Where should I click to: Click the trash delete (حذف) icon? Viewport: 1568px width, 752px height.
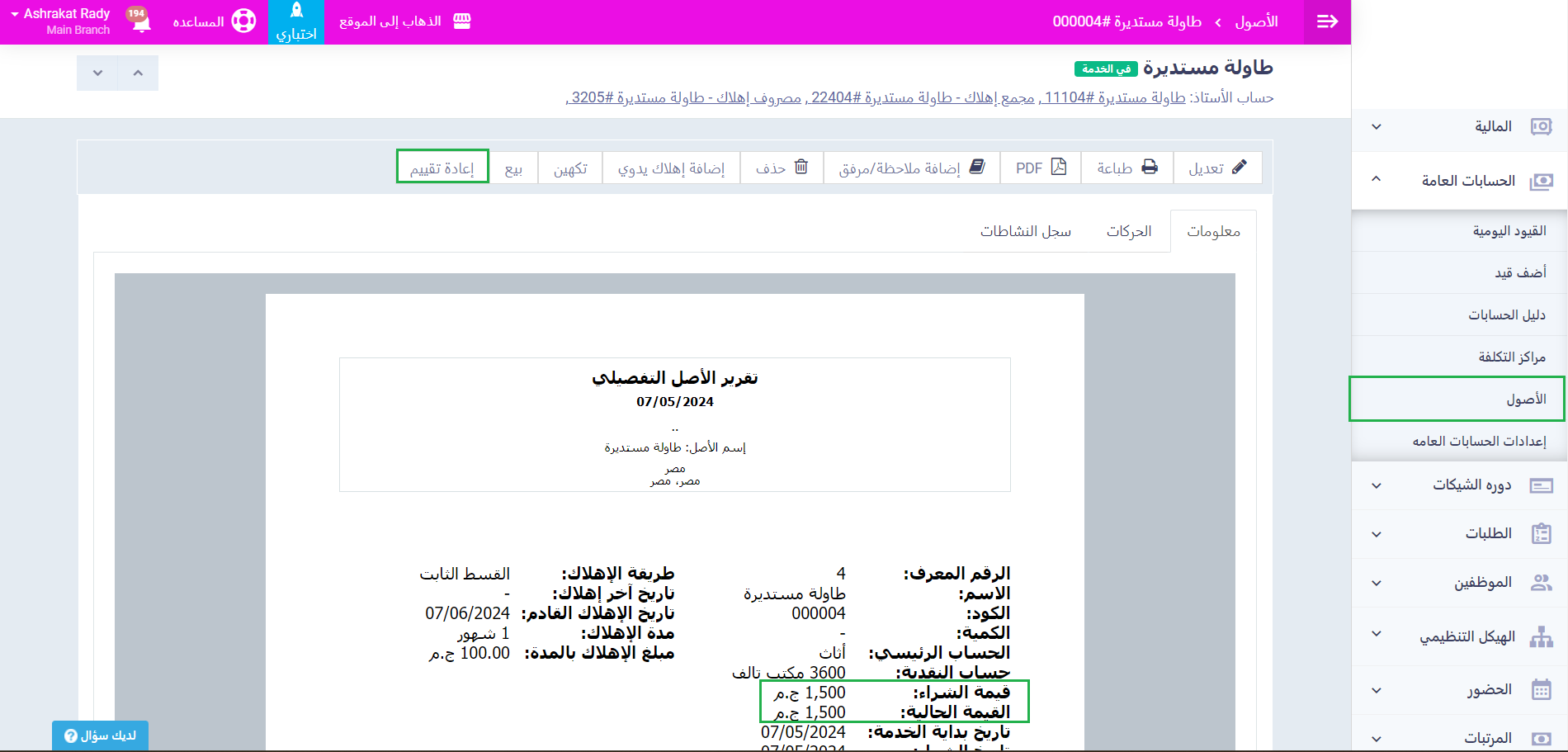click(801, 168)
